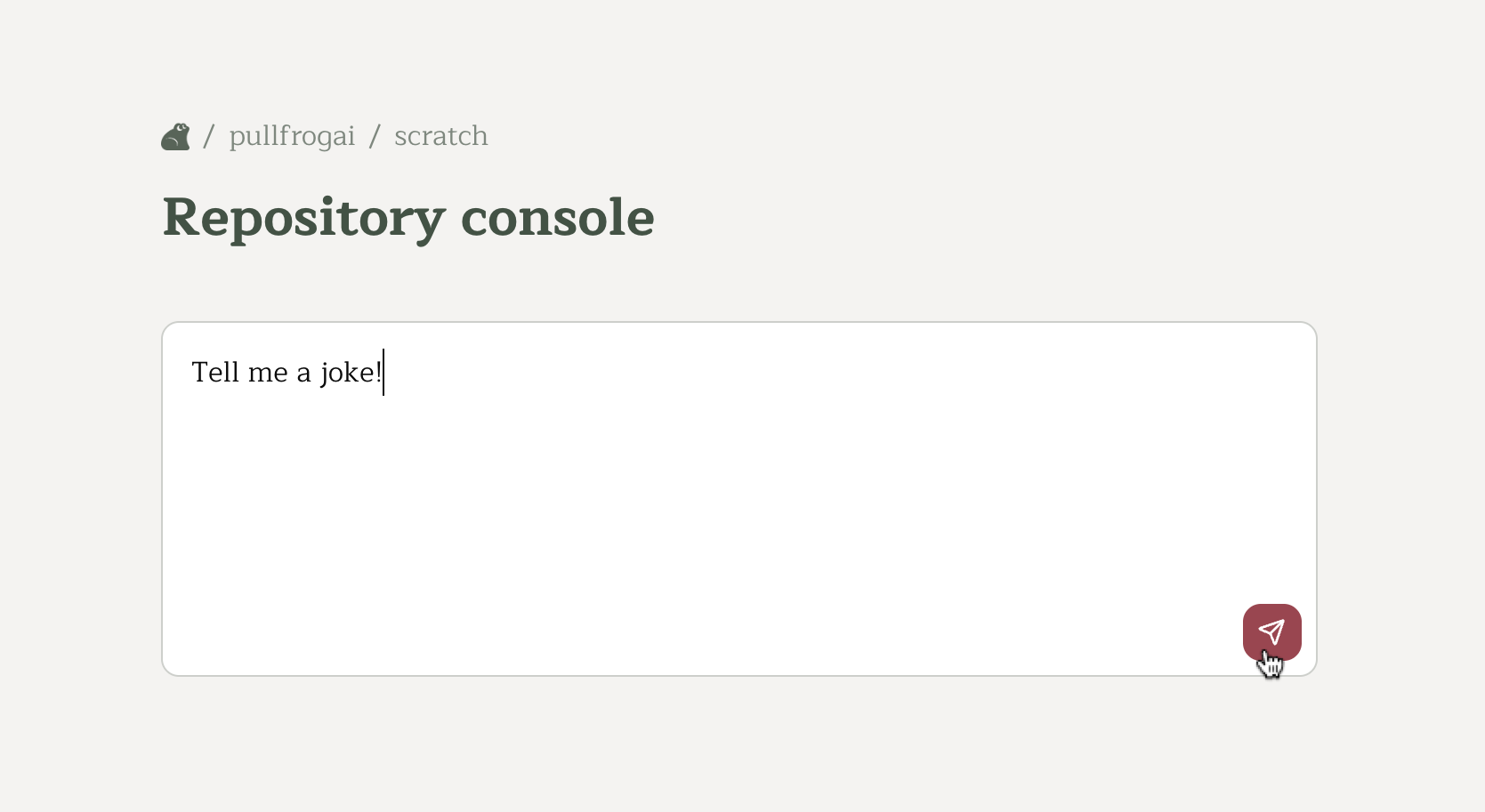
Task: Place cursor in the Tell me a joke text
Action: tap(285, 373)
